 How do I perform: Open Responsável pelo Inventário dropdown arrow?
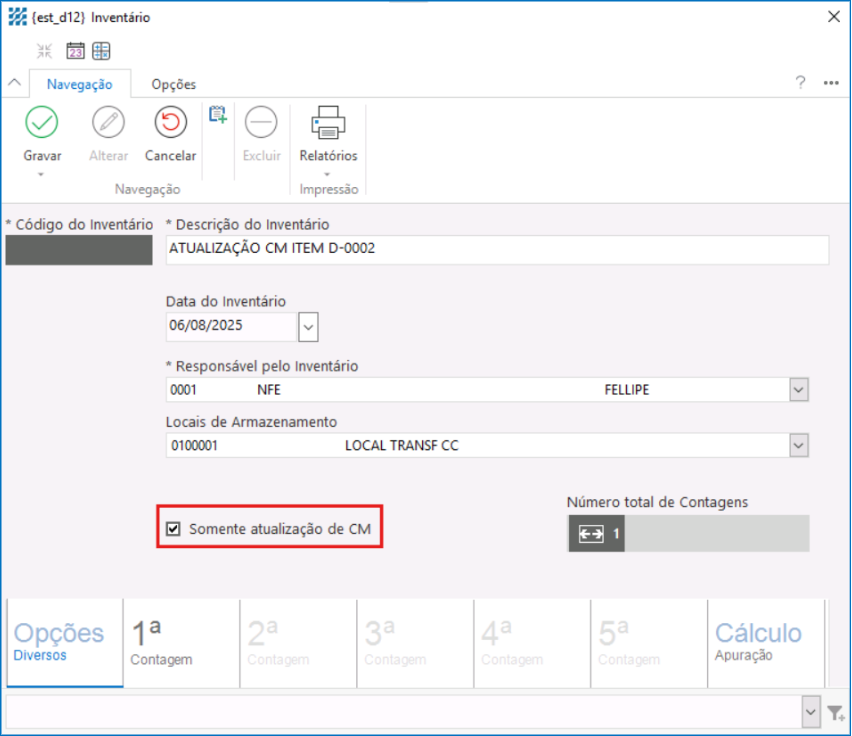pos(798,390)
